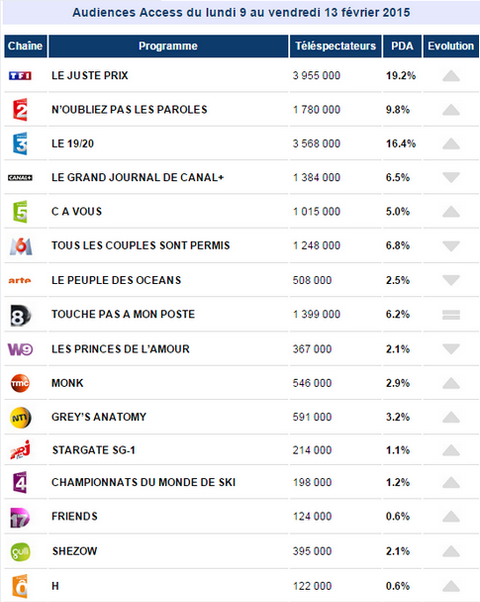Click the M6 channel logo
Screen dimensions: 480x602
point(21,246)
